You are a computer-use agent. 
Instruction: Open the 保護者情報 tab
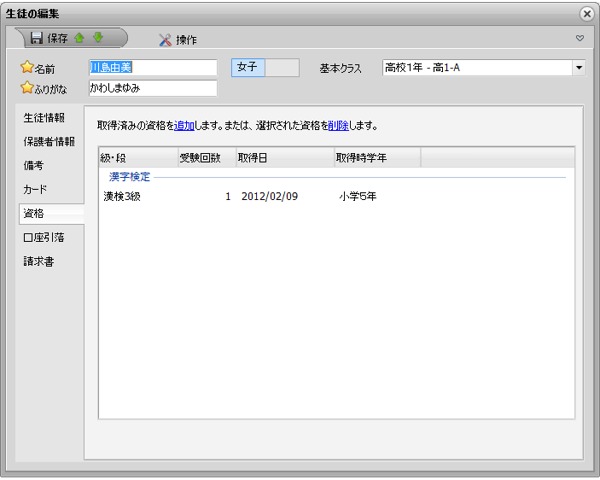click(x=49, y=142)
